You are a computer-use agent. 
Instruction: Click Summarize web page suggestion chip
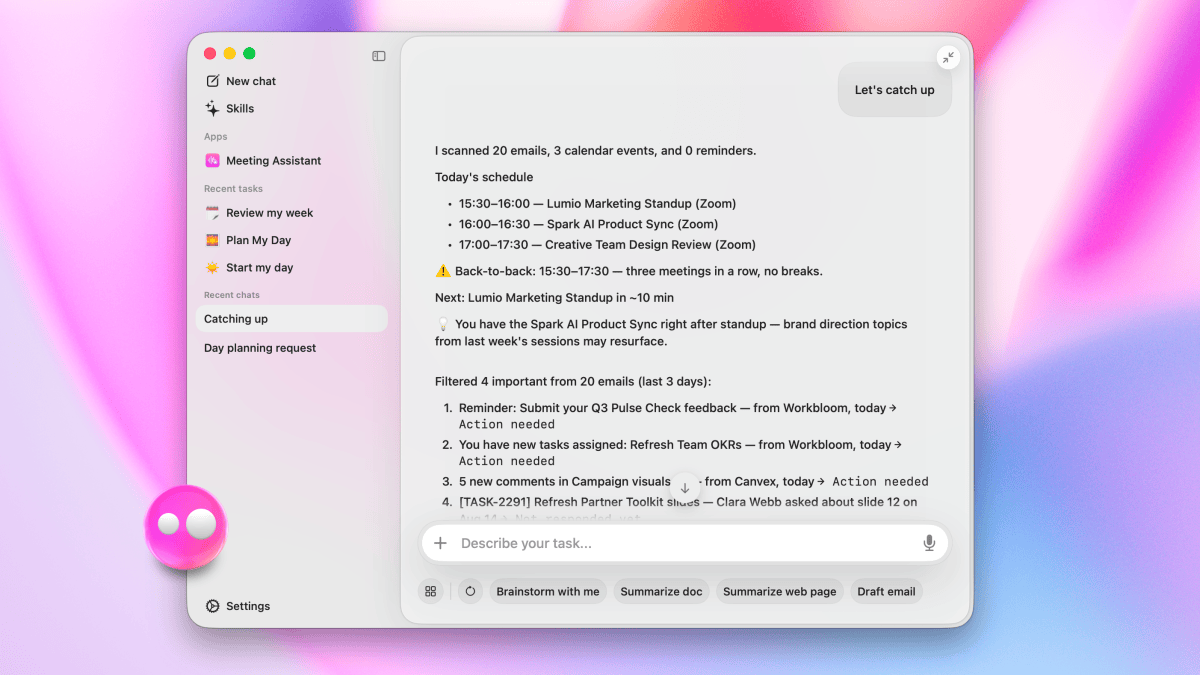(x=780, y=591)
